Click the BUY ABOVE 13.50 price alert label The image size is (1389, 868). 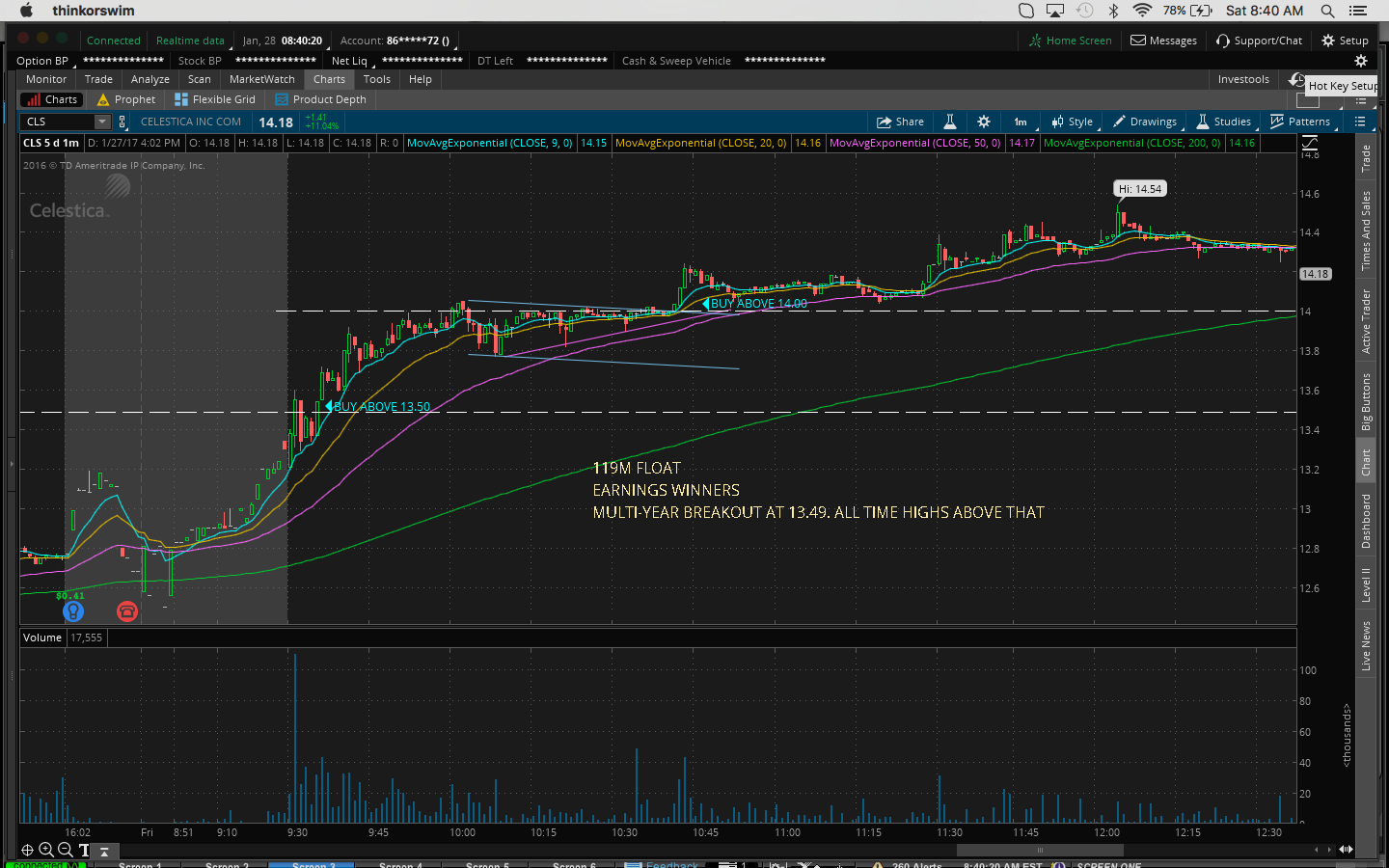point(378,407)
